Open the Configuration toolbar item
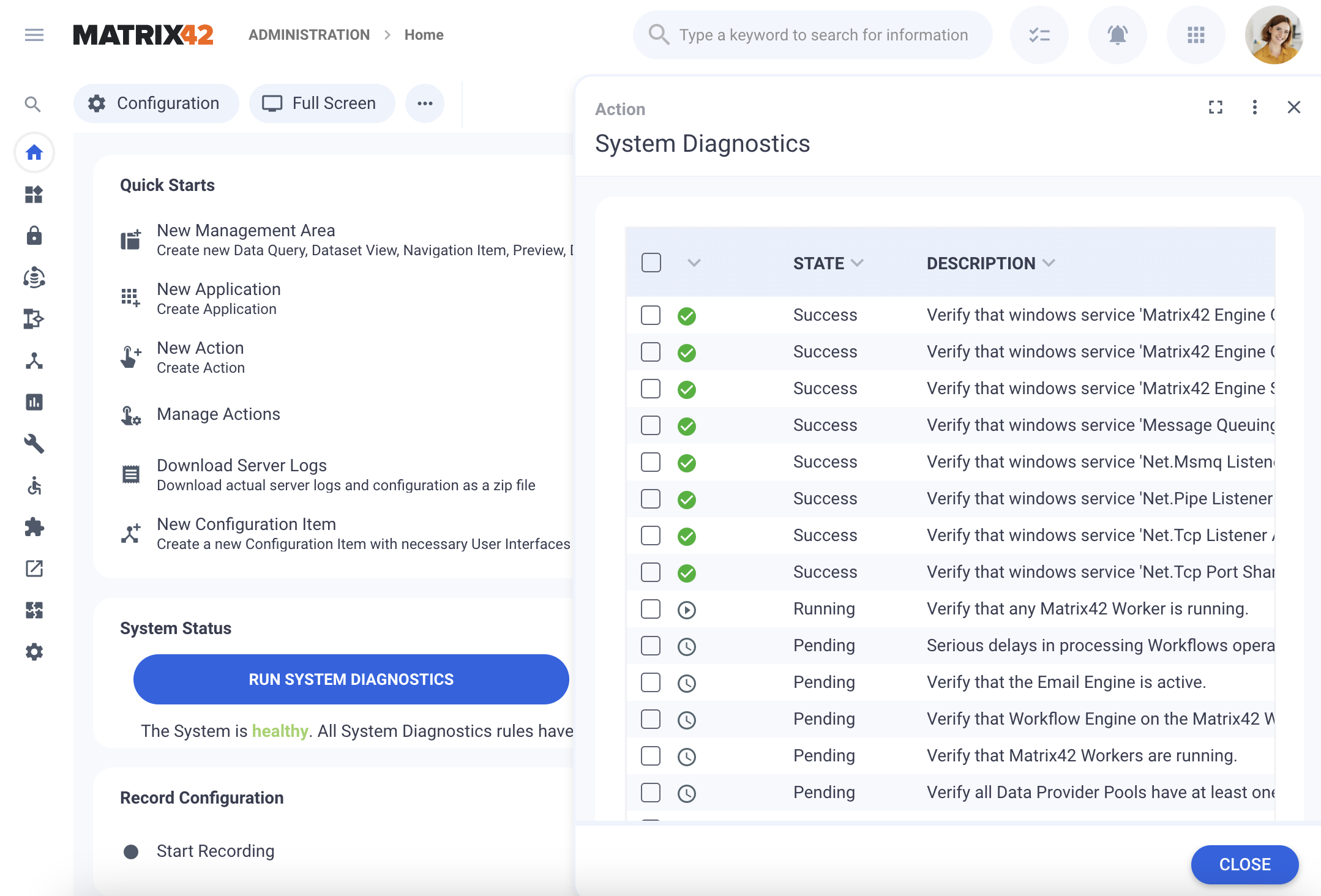The width and height of the screenshot is (1321, 896). click(x=155, y=103)
